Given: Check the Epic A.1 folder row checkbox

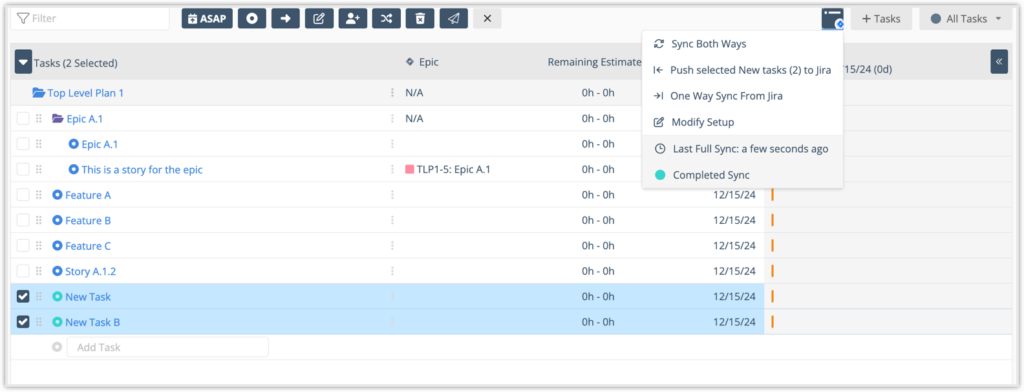Looking at the screenshot, I should tap(24, 119).
